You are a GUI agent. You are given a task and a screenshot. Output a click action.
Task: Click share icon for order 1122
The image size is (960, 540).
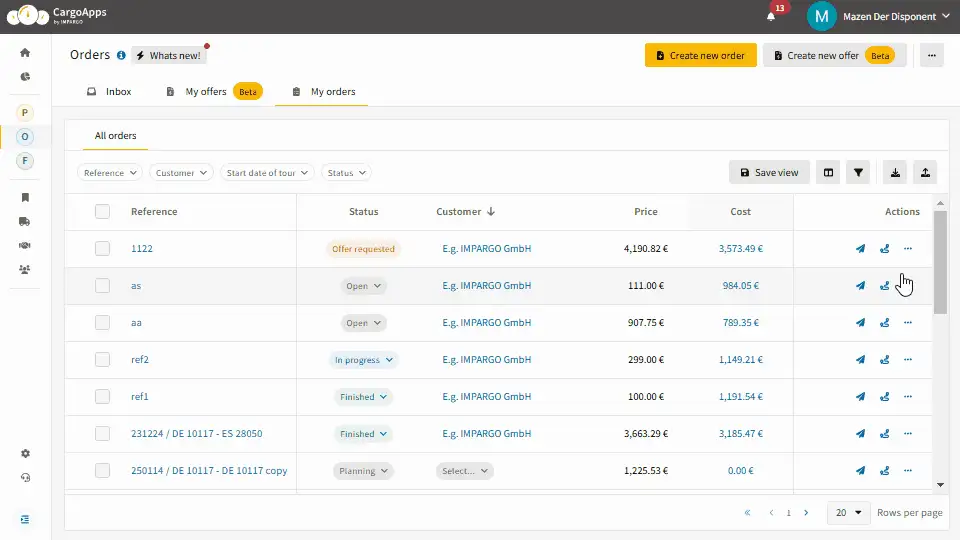[884, 249]
